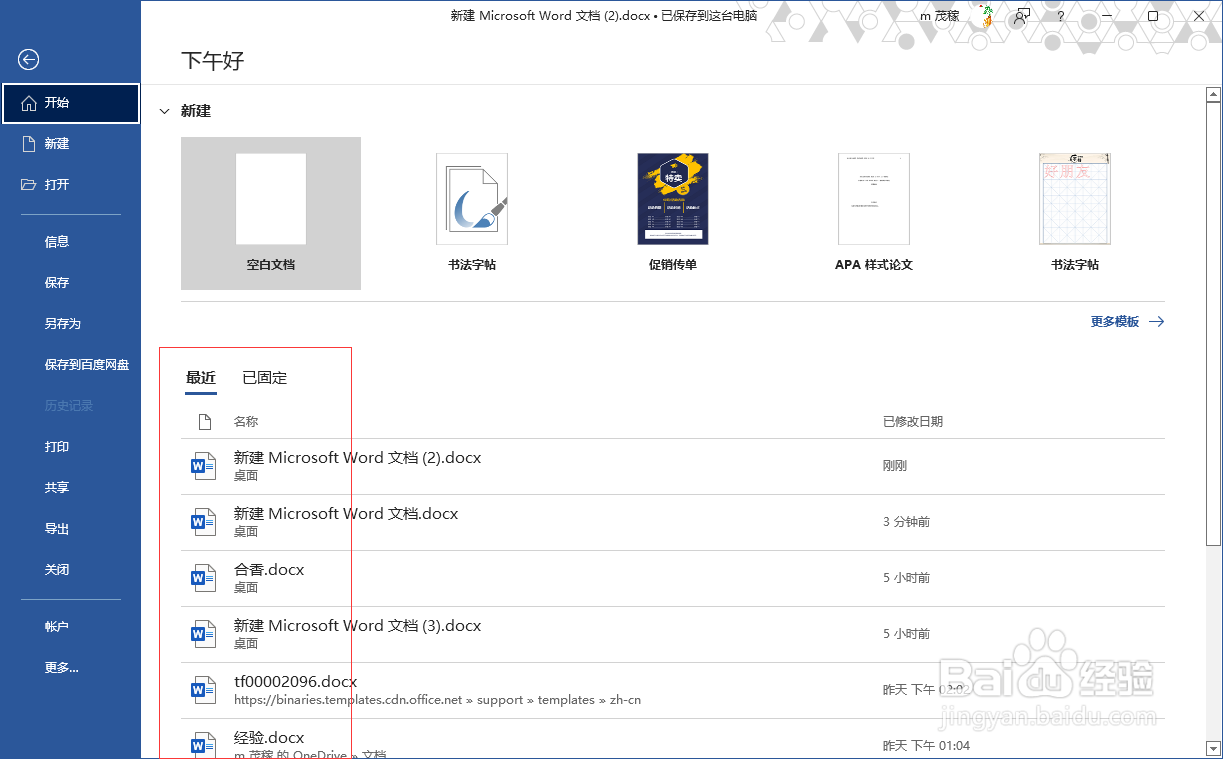Open Word file icon for 新建 Microsoft Word 文档 (2).docx

204,465
